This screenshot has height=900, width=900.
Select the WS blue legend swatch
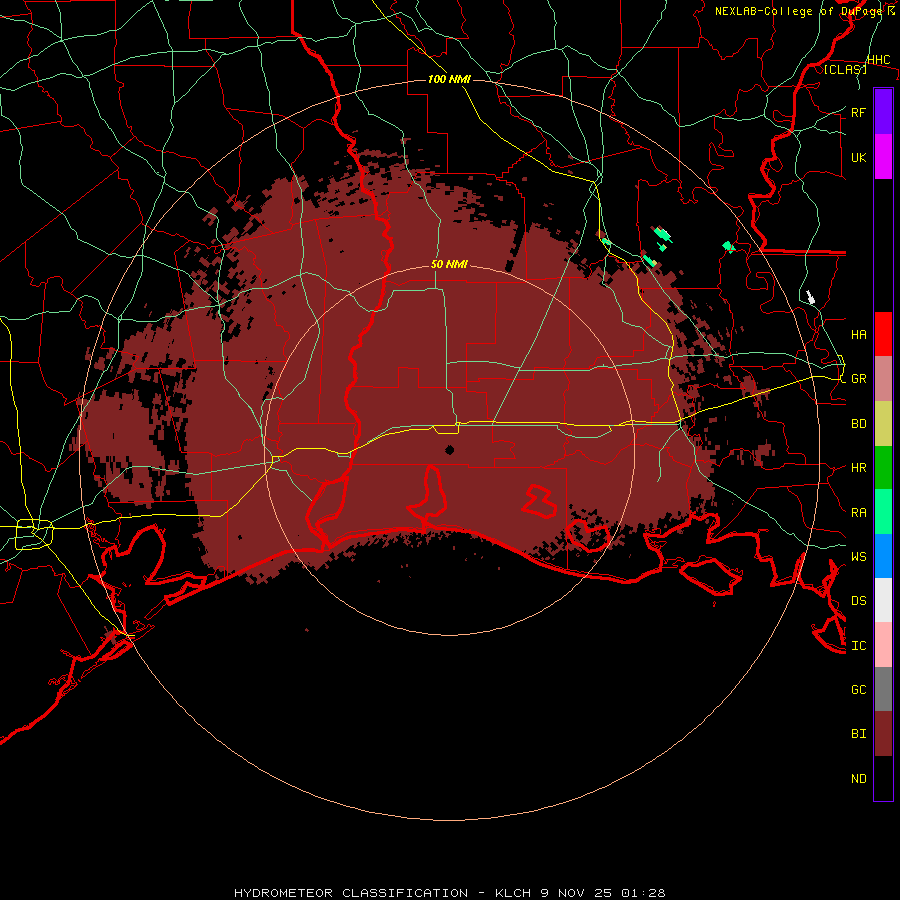(x=883, y=556)
